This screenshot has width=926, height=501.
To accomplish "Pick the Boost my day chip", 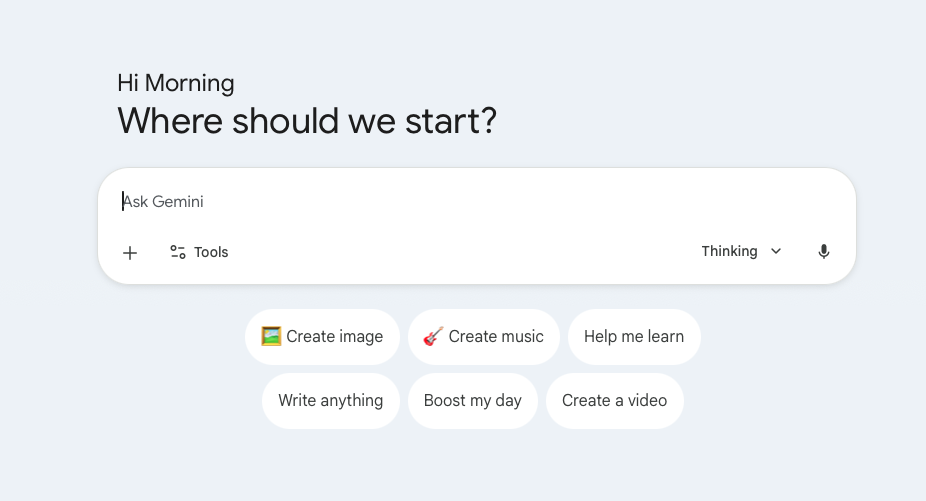I will pyautogui.click(x=472, y=401).
